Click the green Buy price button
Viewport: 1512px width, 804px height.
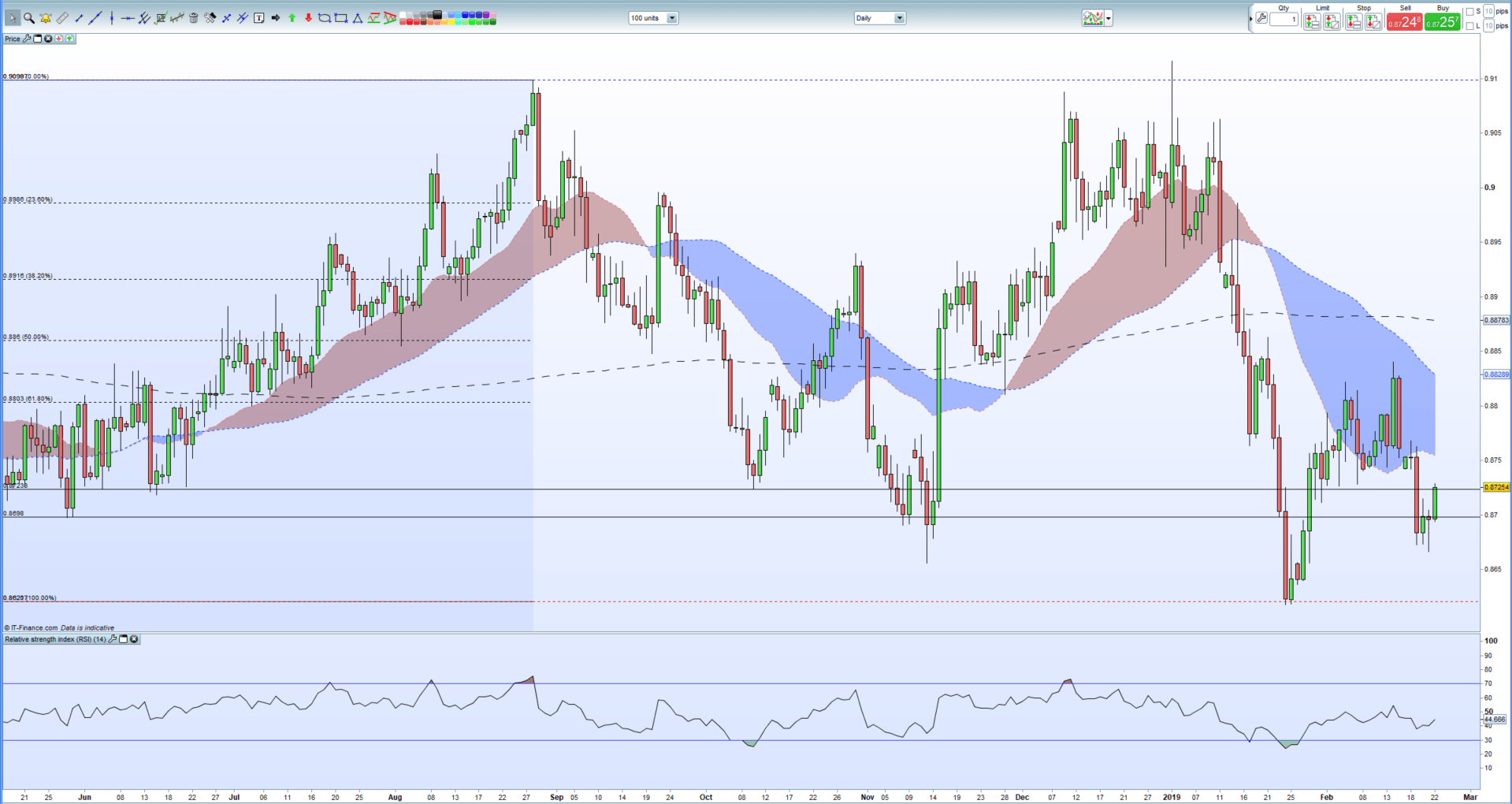click(x=1442, y=22)
